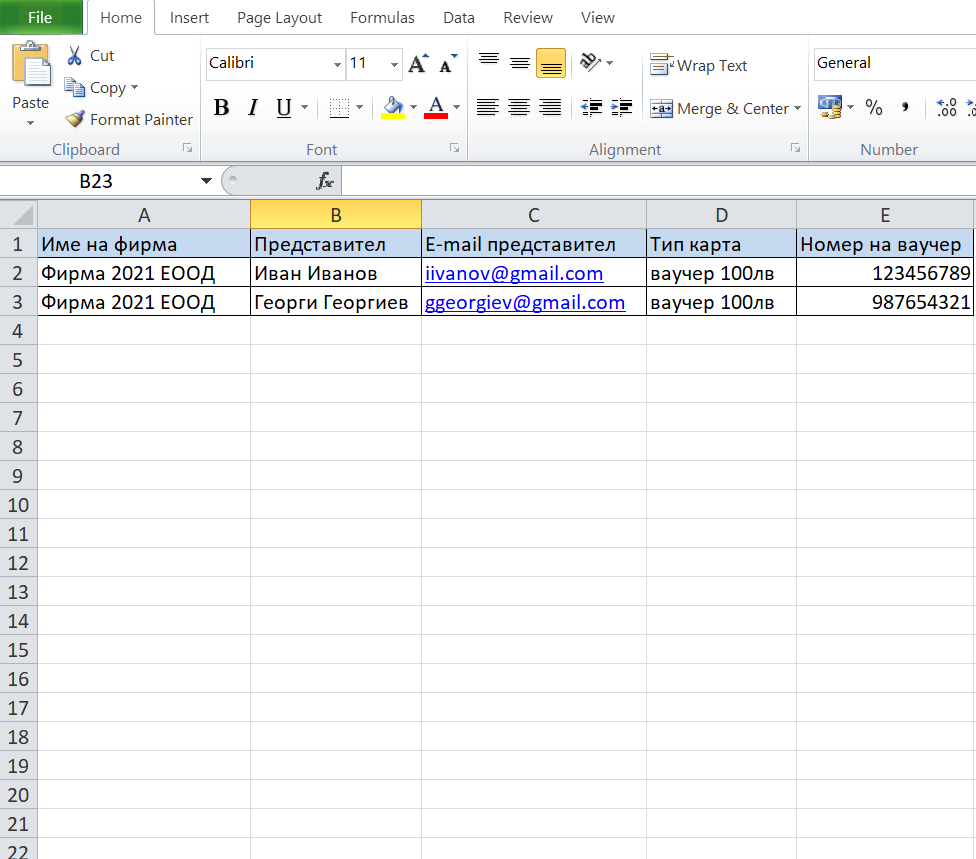
Task: Click the Name Box showing B23
Action: (x=96, y=181)
